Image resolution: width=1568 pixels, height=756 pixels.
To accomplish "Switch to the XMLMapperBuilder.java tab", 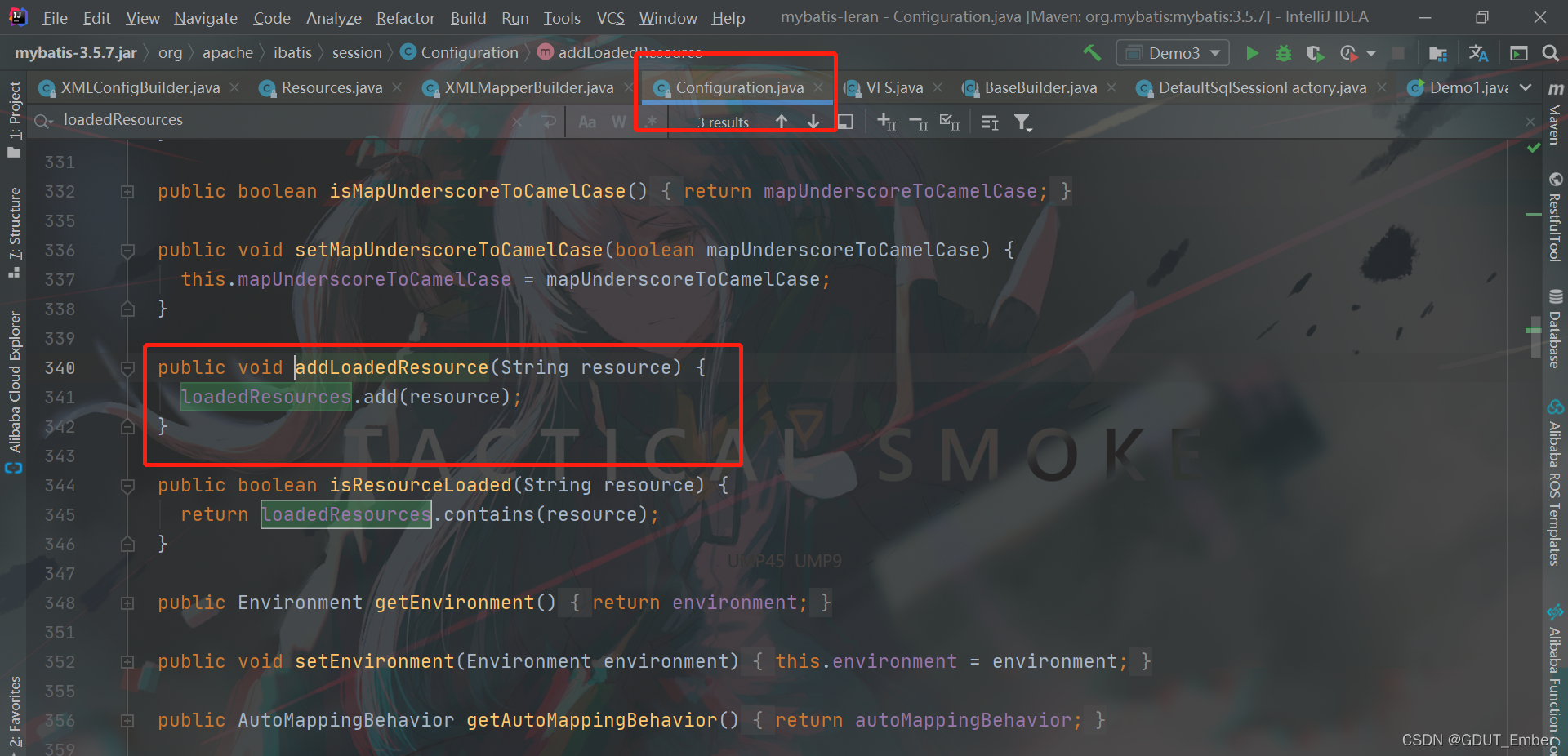I will coord(528,87).
